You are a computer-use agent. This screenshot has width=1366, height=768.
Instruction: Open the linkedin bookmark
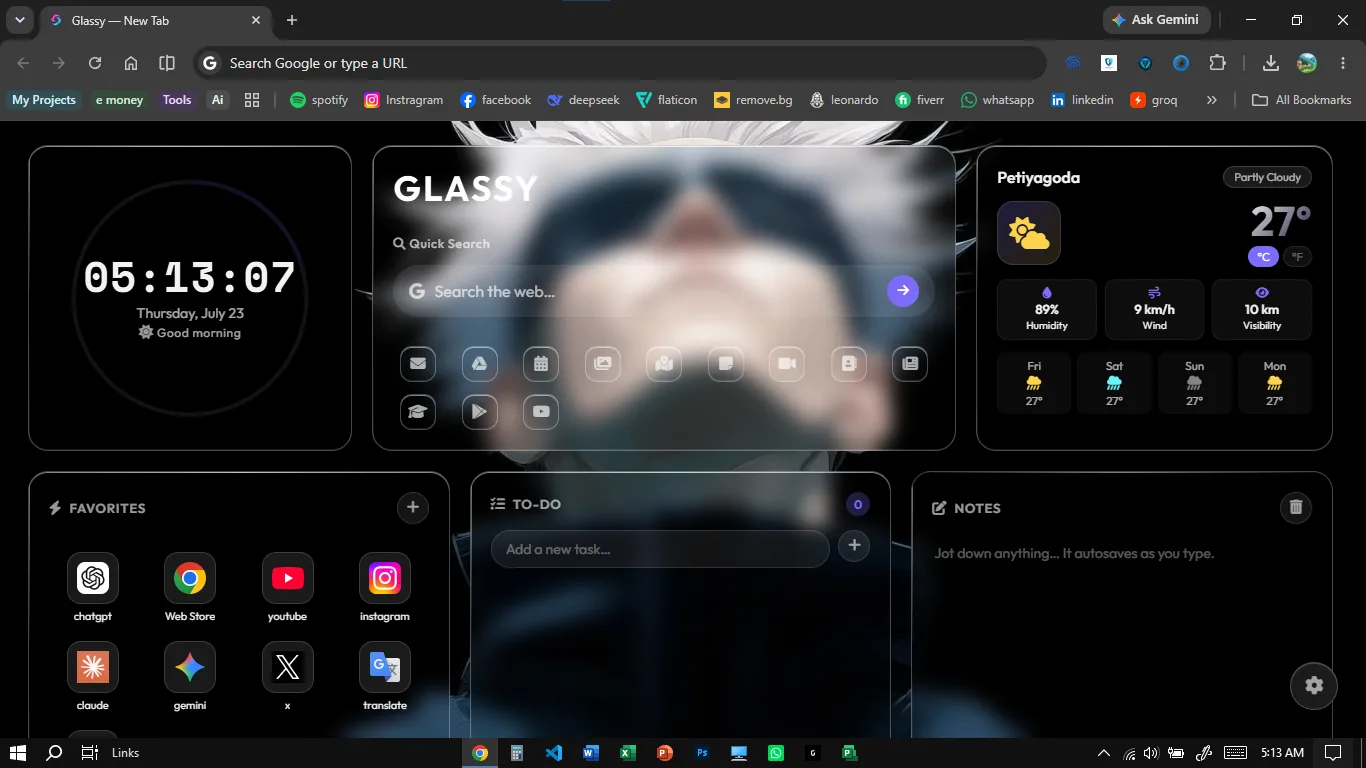[1082, 100]
